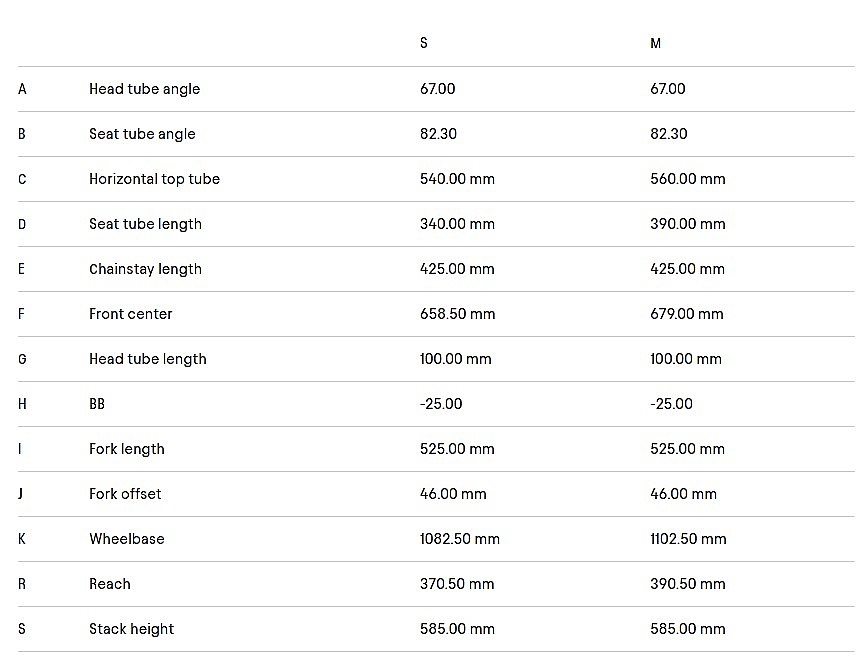Select the Horizontal top tube label
The image size is (863, 666).
pos(154,179)
